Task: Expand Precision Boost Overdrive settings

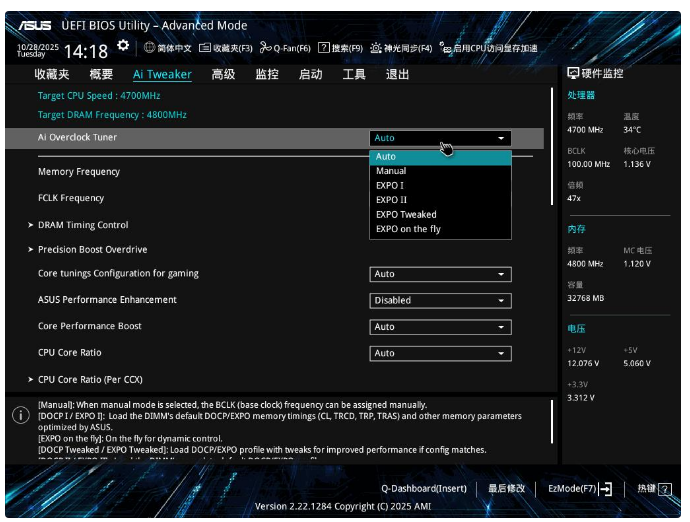Action: coord(92,249)
